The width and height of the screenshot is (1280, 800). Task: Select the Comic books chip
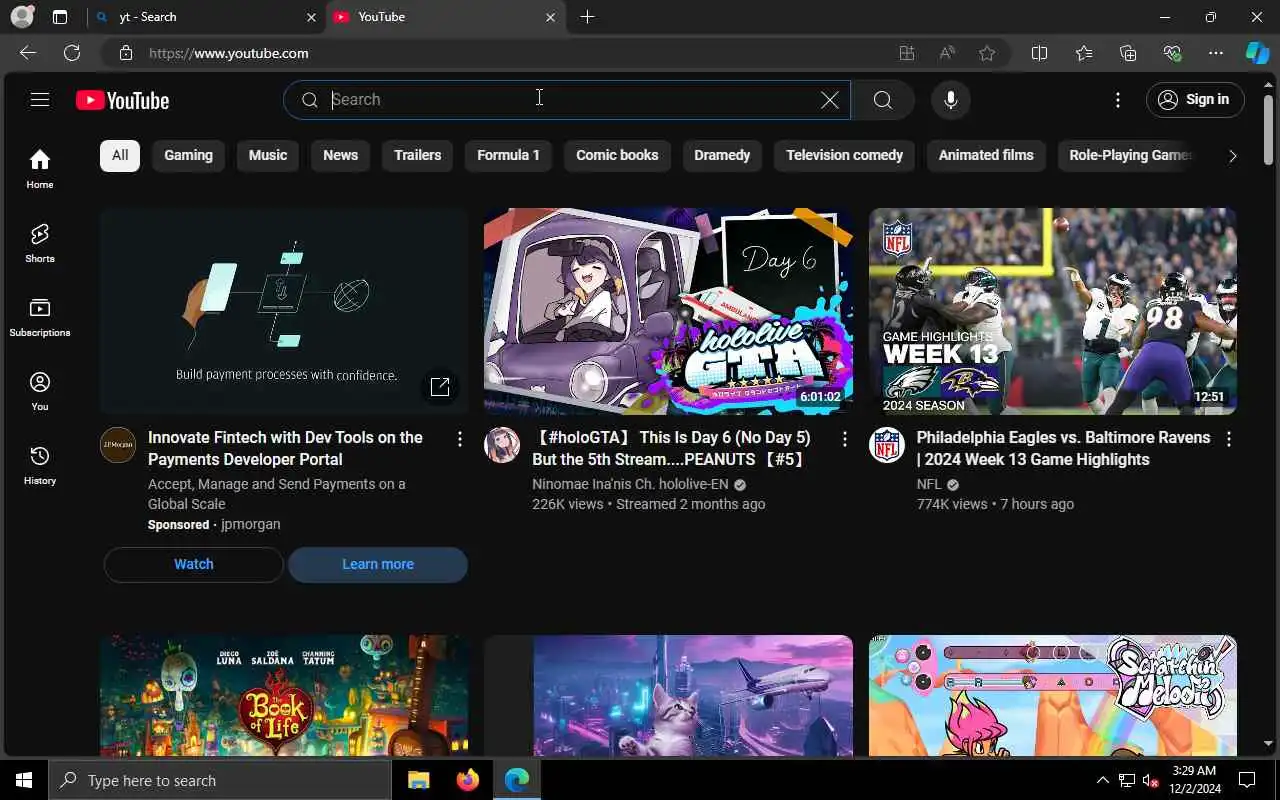pyautogui.click(x=617, y=155)
